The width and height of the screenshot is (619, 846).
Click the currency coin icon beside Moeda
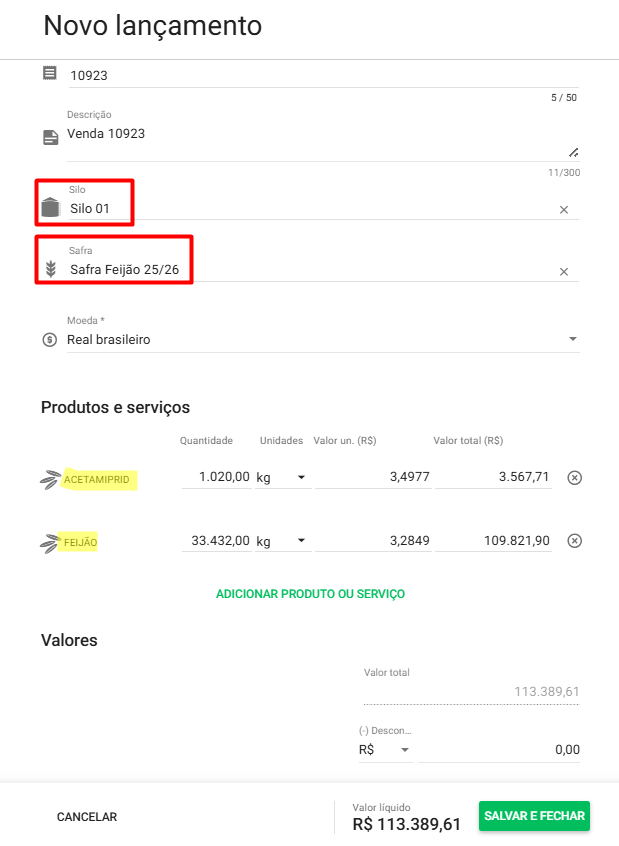(x=50, y=340)
